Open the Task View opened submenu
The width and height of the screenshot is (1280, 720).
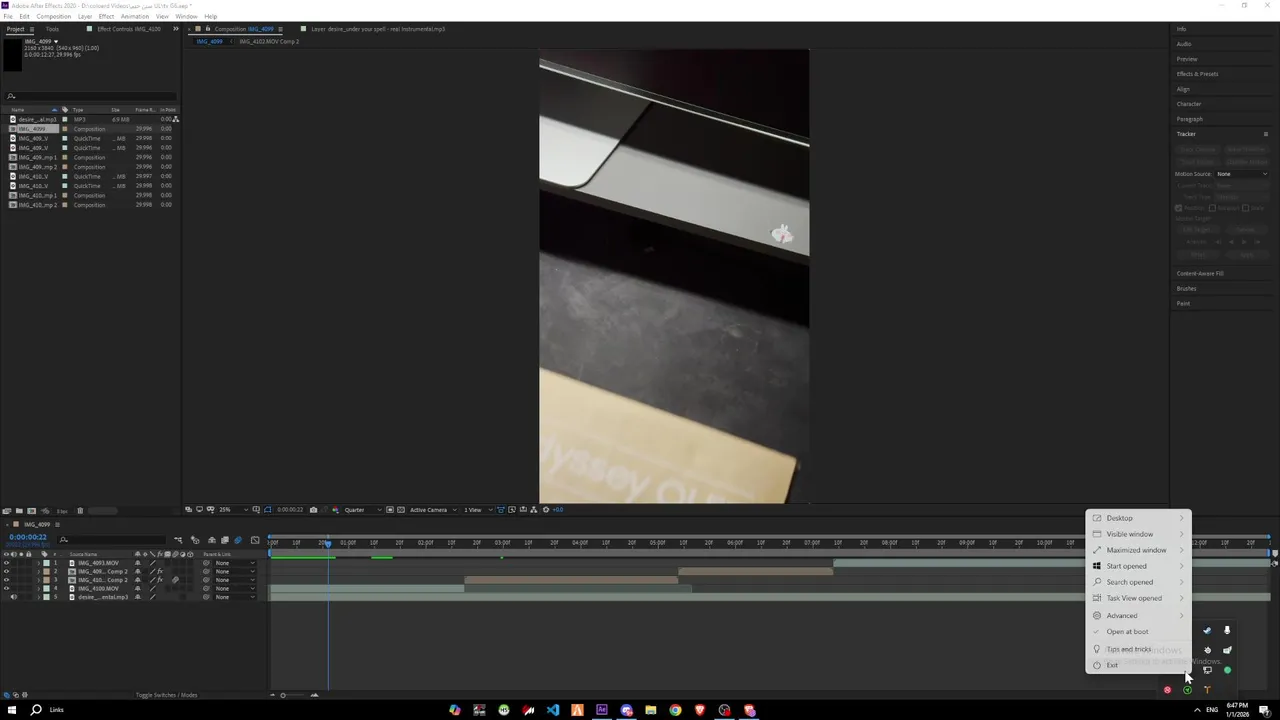click(1138, 598)
